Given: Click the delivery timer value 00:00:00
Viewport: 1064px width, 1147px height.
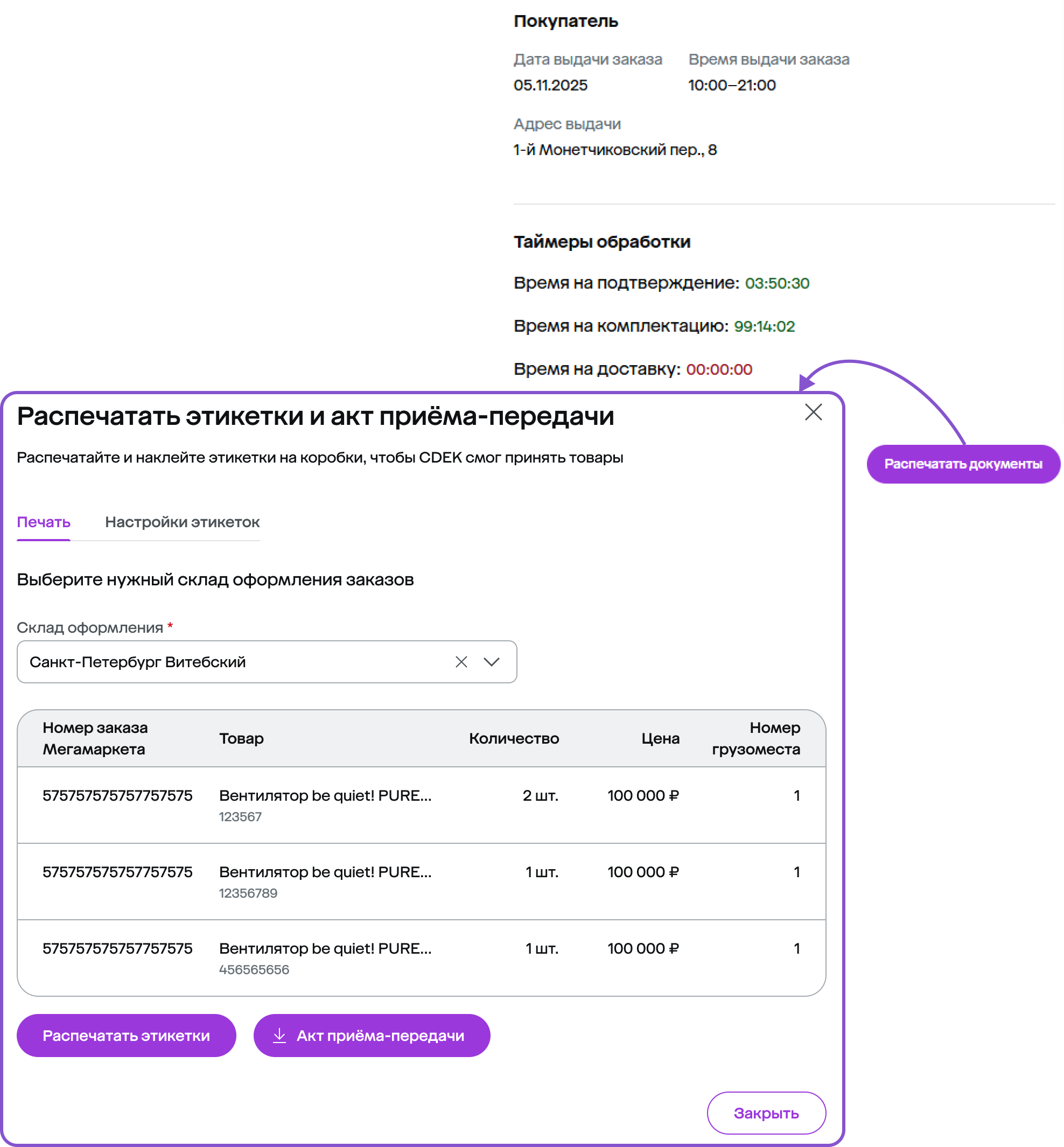Looking at the screenshot, I should click(719, 369).
